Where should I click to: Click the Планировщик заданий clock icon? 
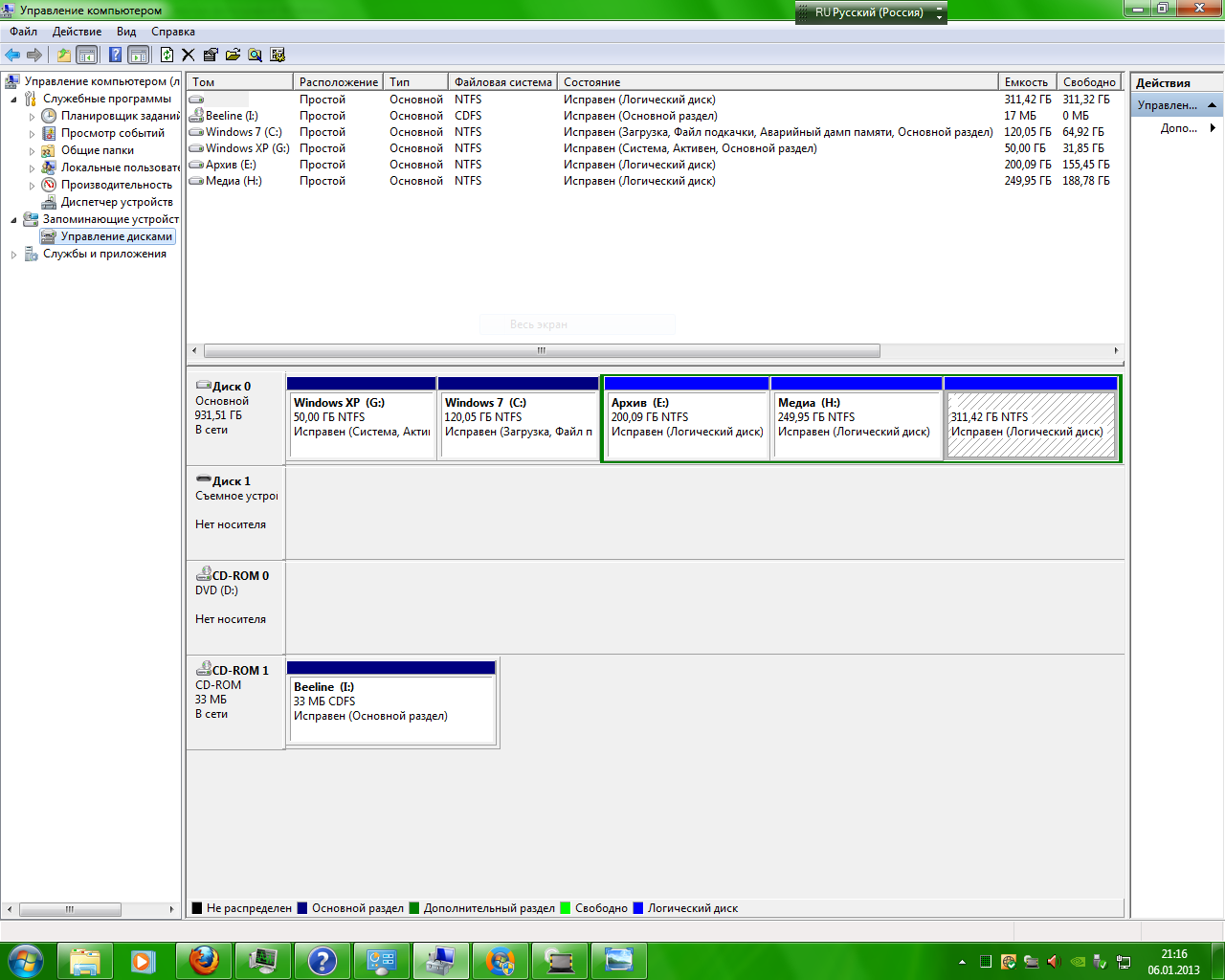[49, 116]
